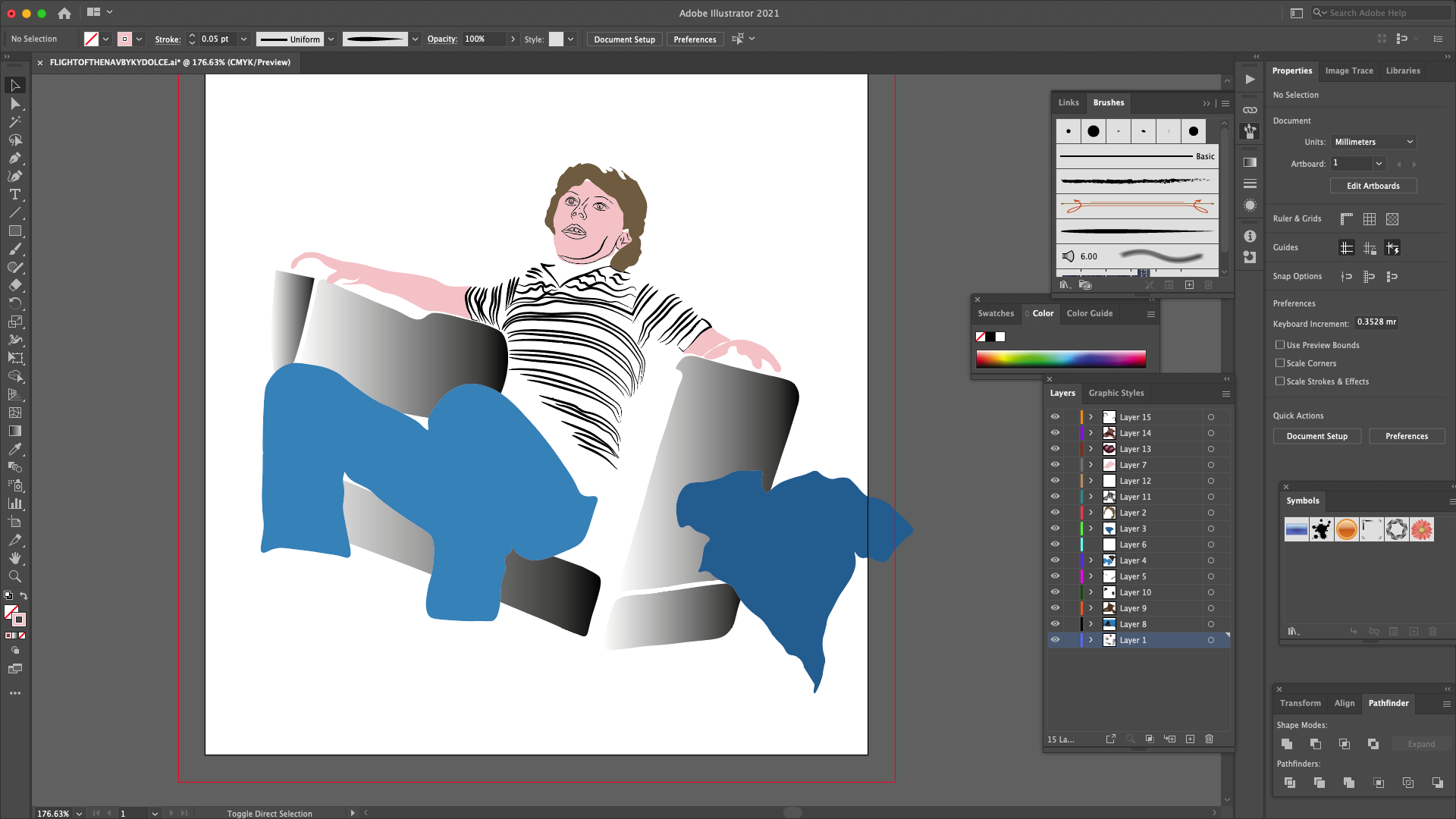
Task: Click Document Setup in Quick Actions
Action: pos(1317,436)
